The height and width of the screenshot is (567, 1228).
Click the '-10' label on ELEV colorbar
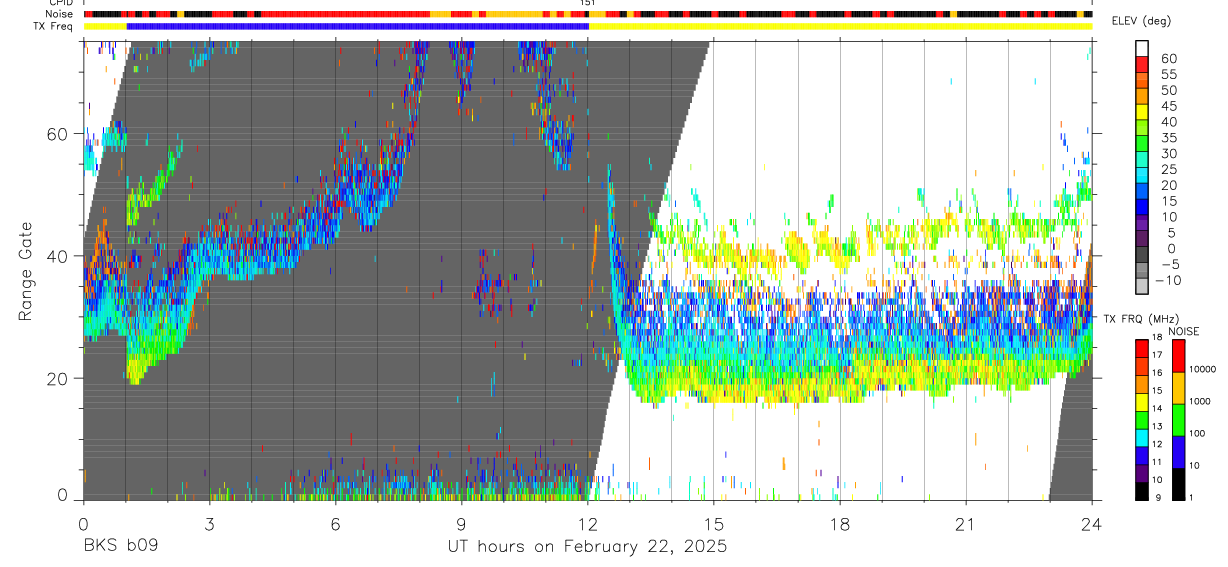pyautogui.click(x=1167, y=280)
